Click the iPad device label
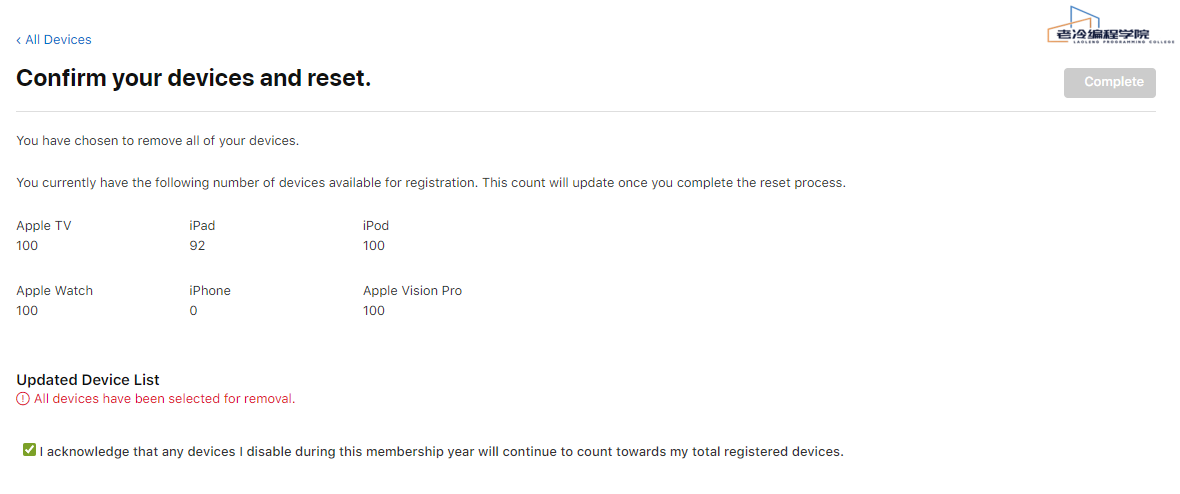 click(202, 226)
